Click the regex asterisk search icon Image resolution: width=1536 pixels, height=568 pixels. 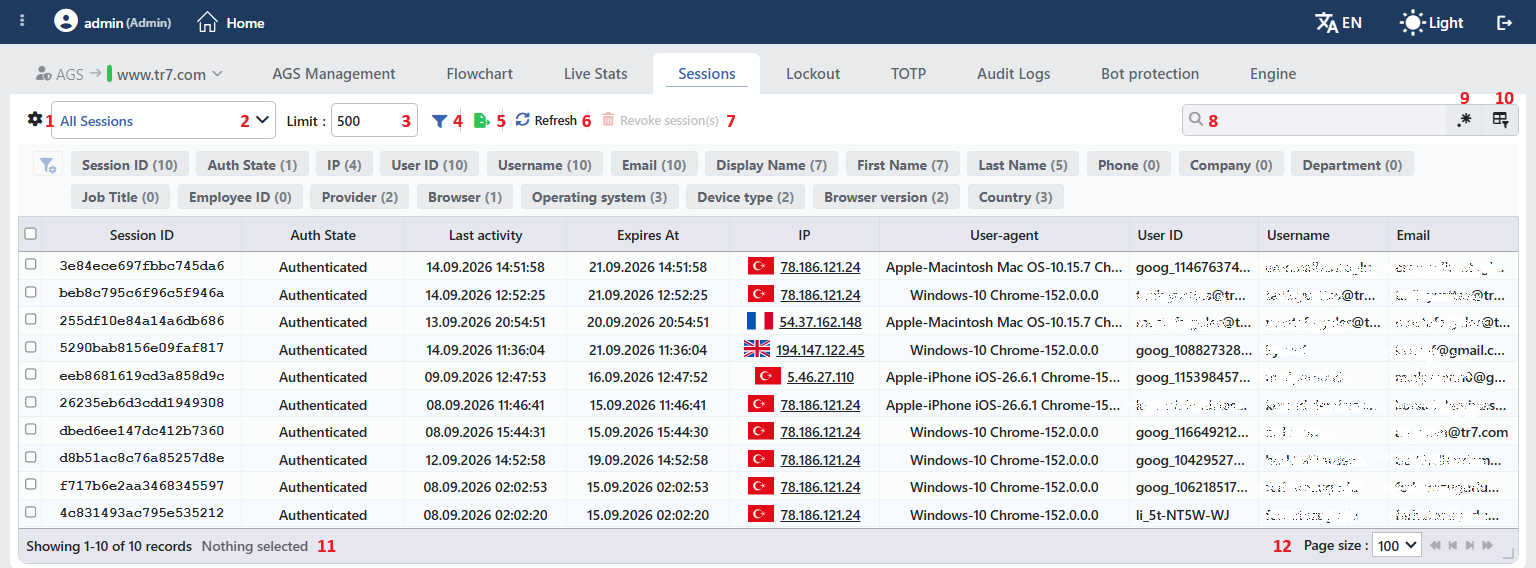tap(1465, 120)
